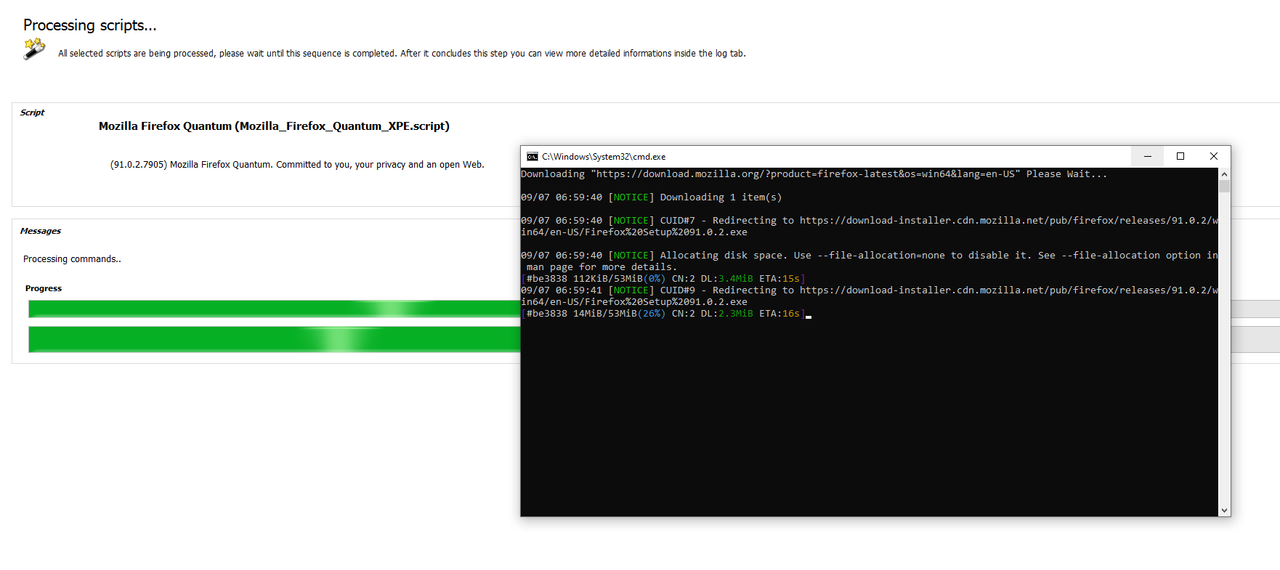Click the 'All selected scripts are being processed' text
1280x570 pixels.
point(402,53)
